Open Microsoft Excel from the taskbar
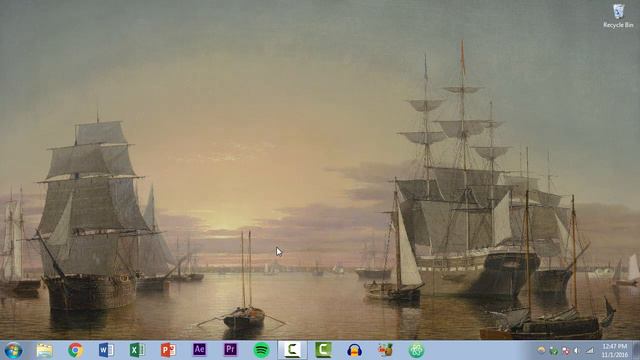 (x=137, y=350)
